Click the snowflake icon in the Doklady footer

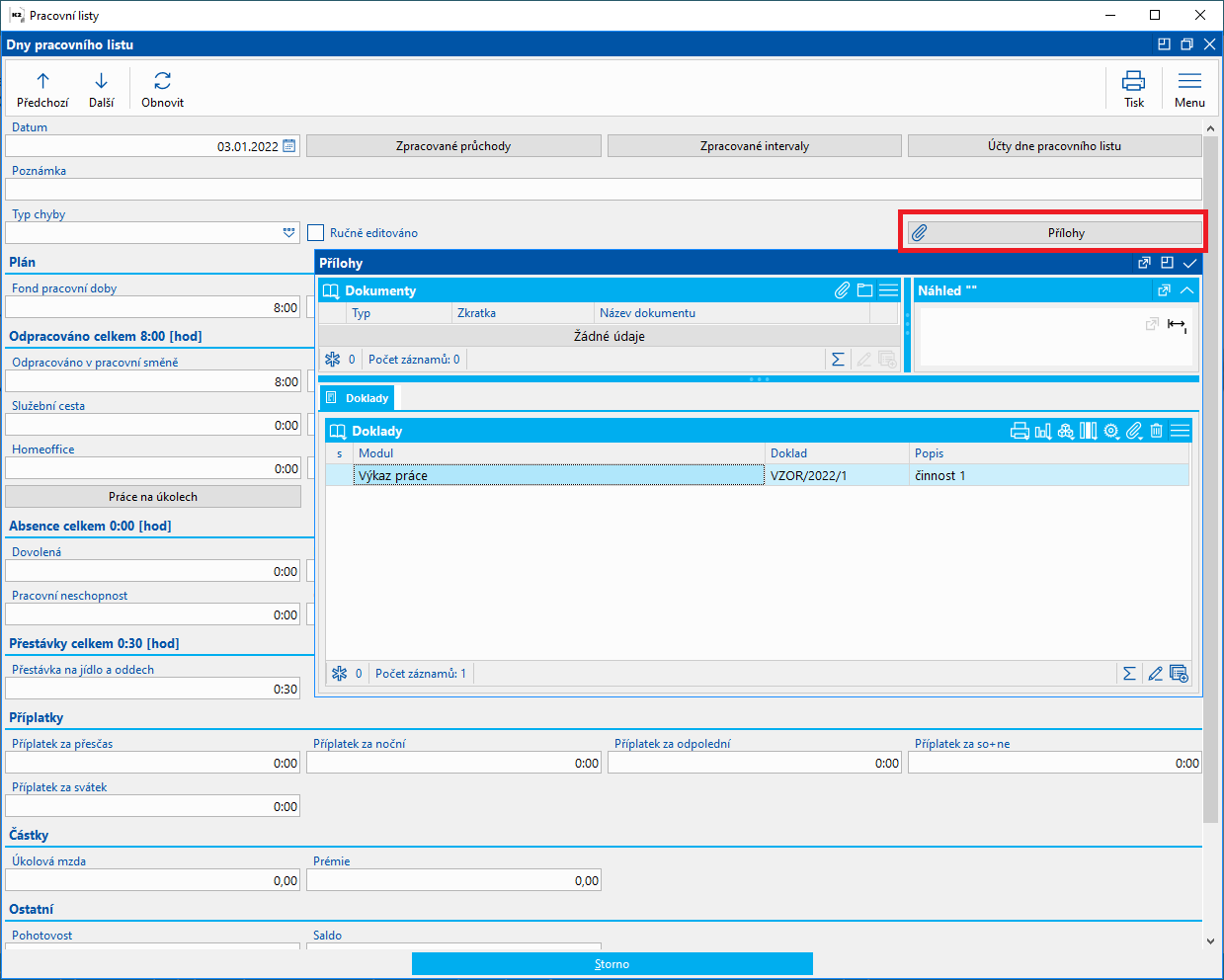[339, 674]
